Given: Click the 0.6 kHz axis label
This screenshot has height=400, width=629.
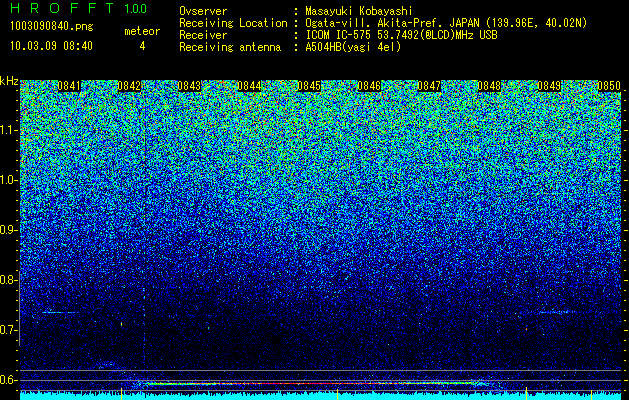Looking at the screenshot, I should coord(7,380).
